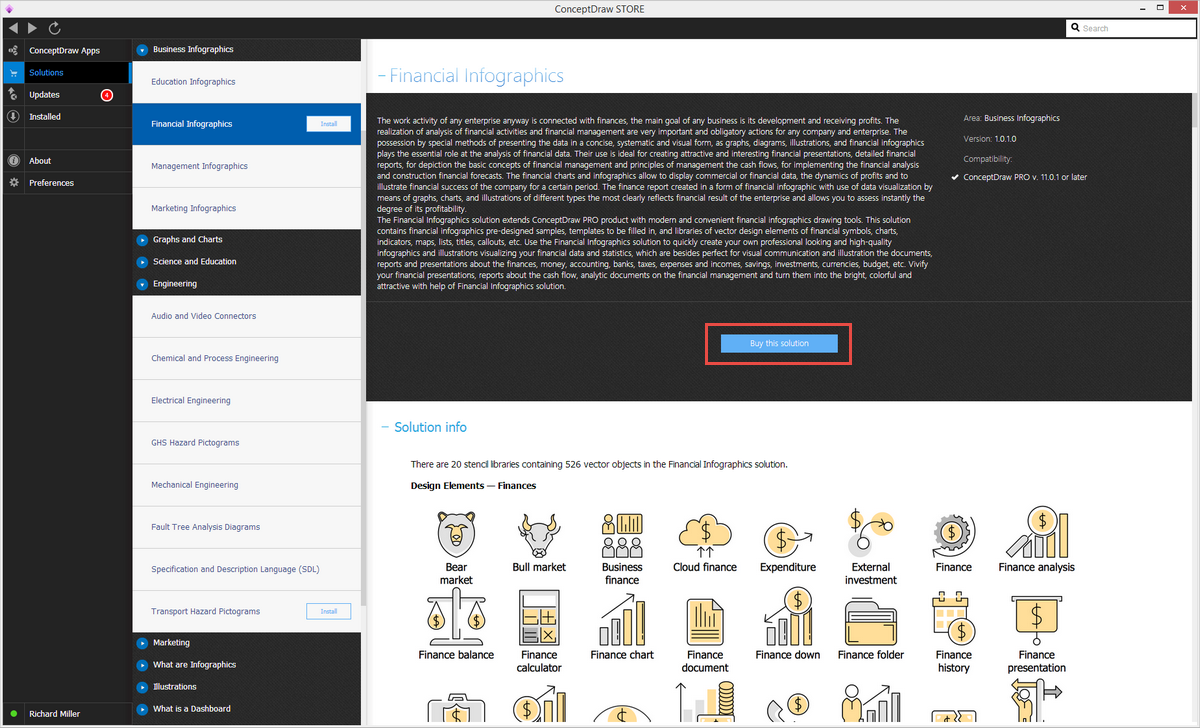
Task: Open Fault Tree Analysis Diagrams solution
Action: [x=246, y=527]
